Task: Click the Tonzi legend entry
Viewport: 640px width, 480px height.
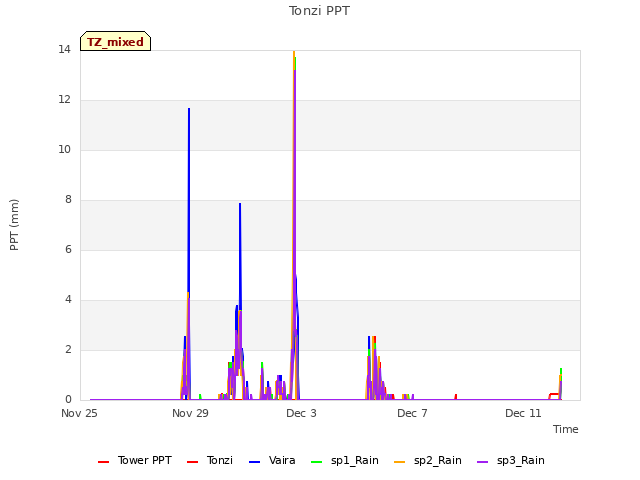Action: point(210,460)
